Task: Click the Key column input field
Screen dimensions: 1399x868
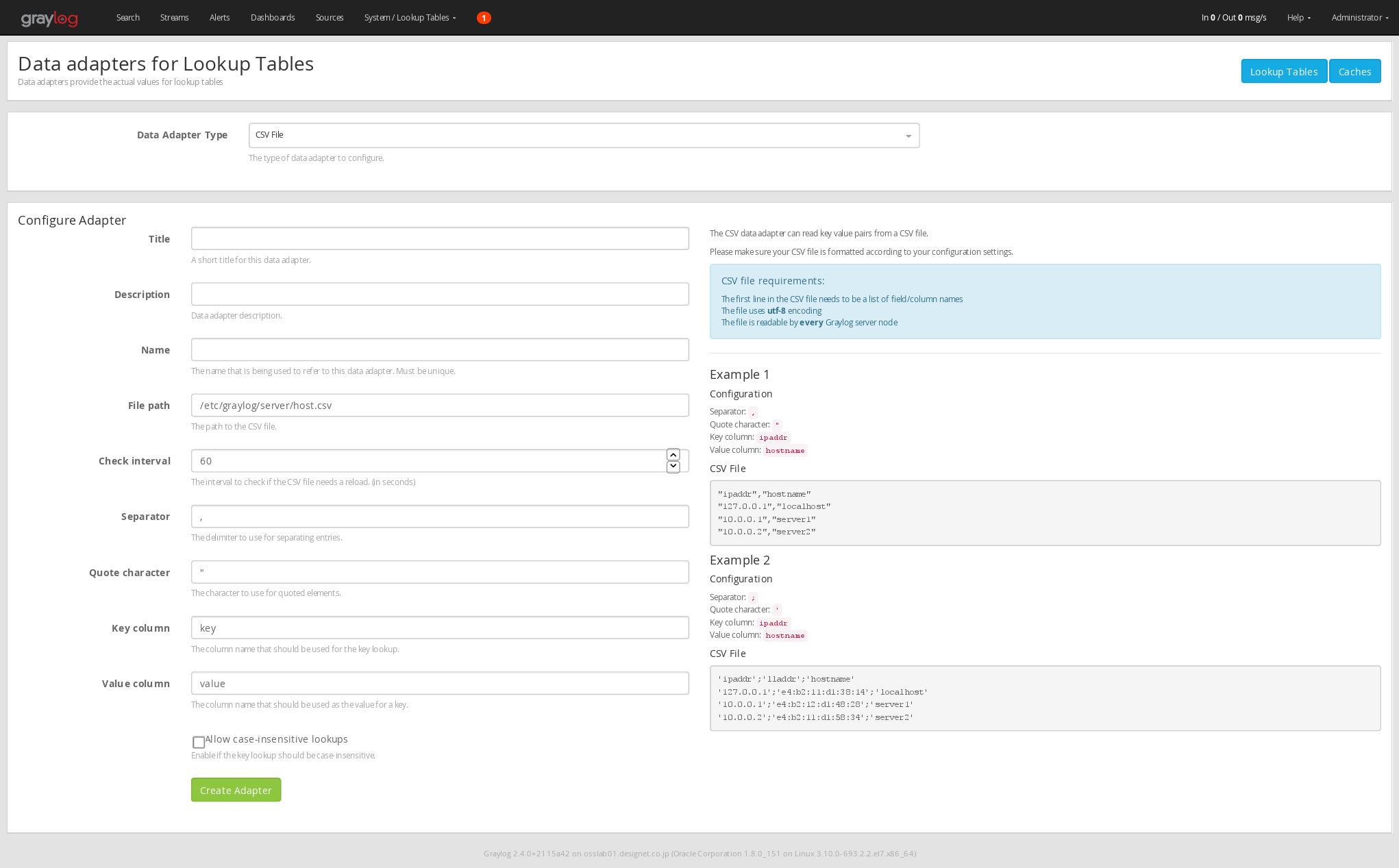Action: point(440,628)
